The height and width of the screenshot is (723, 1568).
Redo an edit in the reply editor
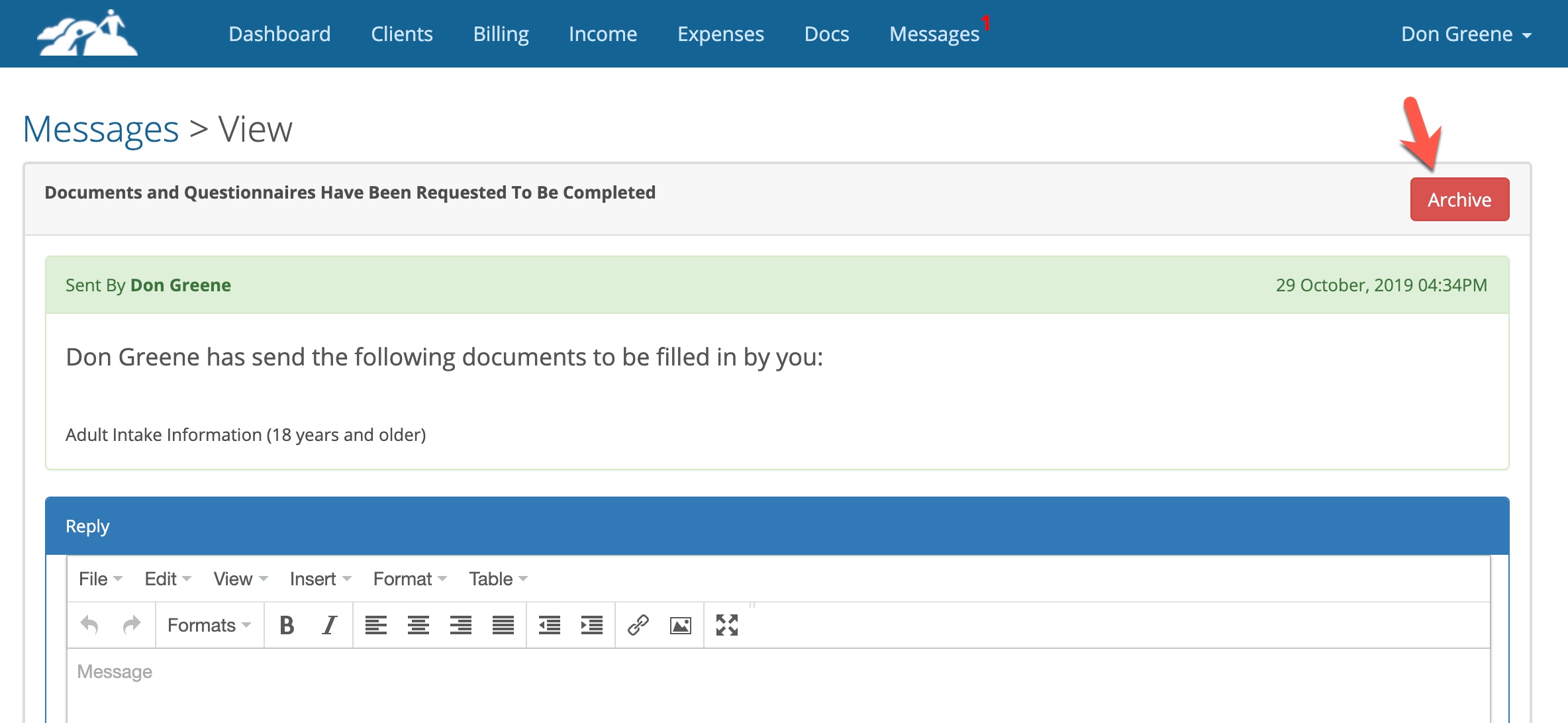pyautogui.click(x=131, y=624)
